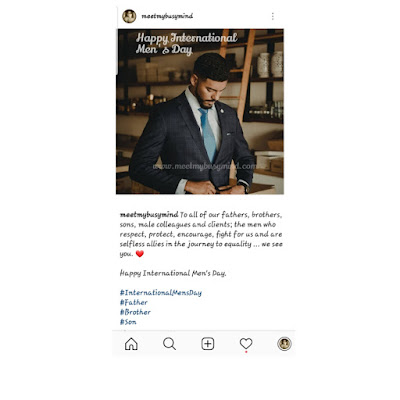This screenshot has height=400, width=400.
Task: Select the #Brother hashtag
Action: point(135,312)
